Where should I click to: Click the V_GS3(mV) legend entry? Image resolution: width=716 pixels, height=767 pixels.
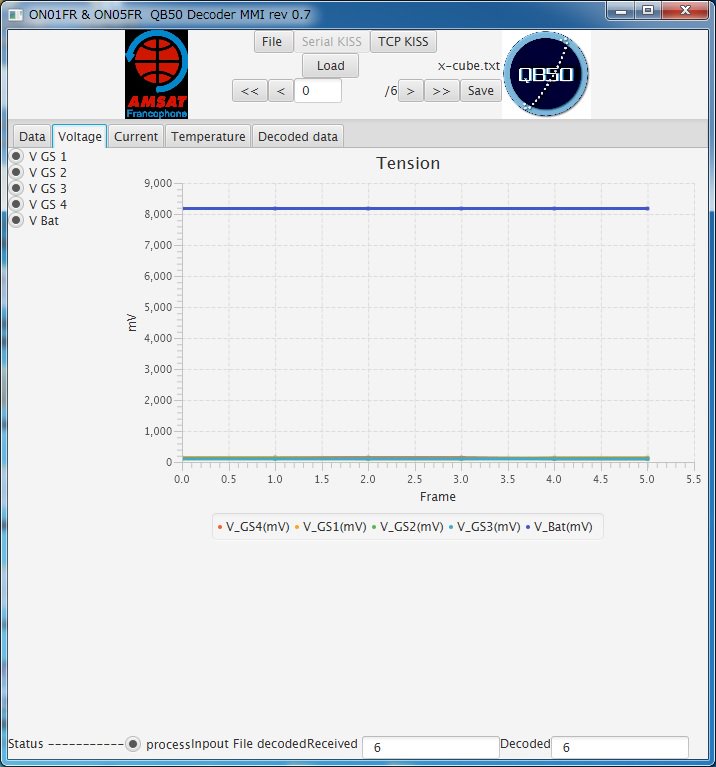click(485, 527)
